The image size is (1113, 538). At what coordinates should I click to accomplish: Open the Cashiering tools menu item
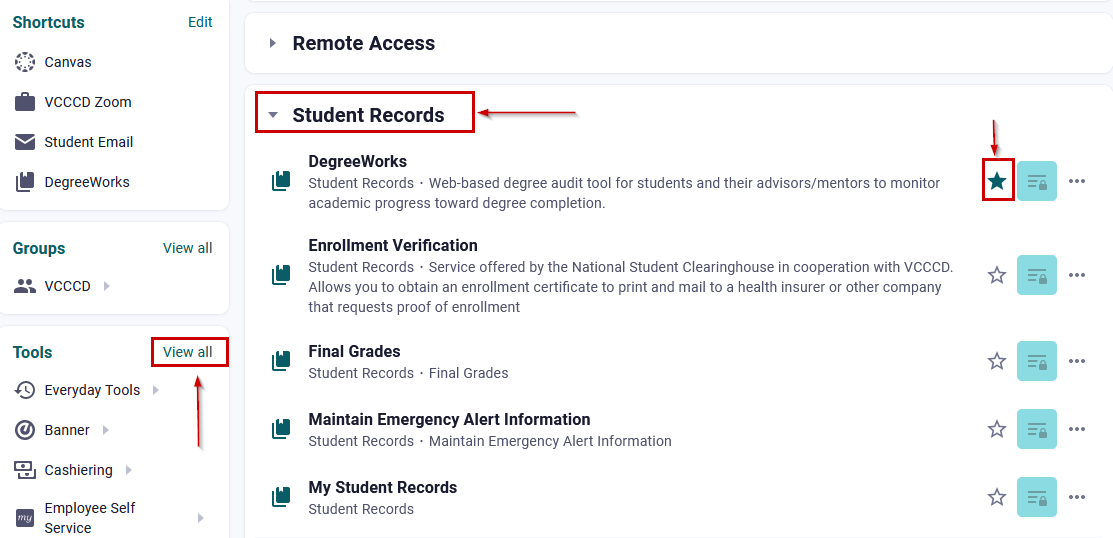(78, 470)
